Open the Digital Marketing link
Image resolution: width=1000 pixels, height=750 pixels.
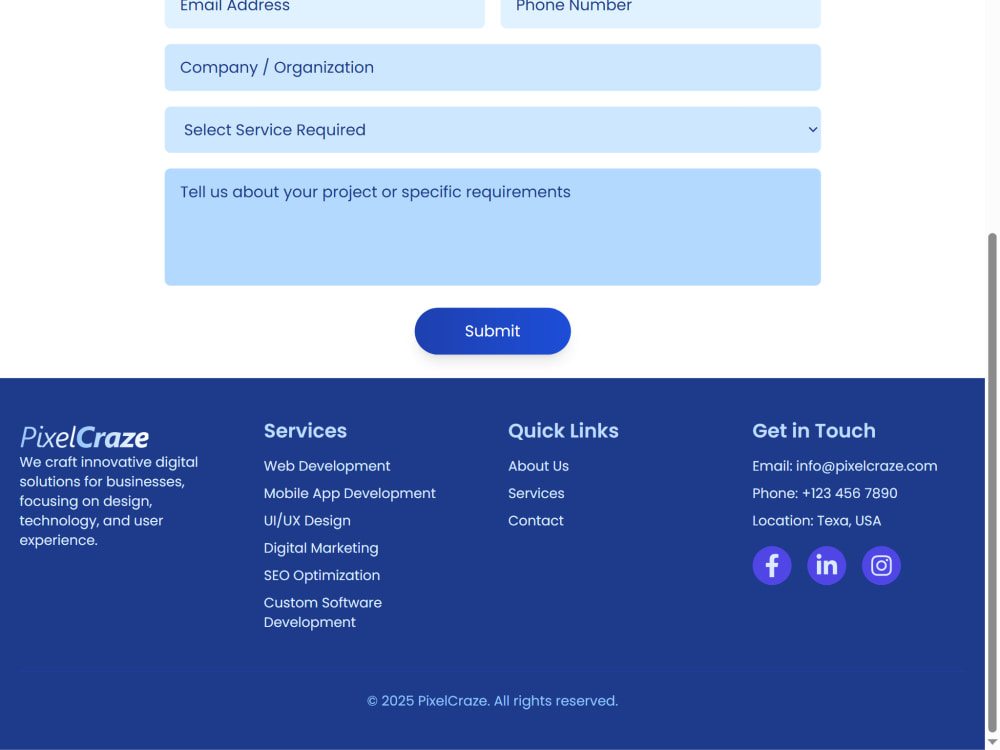[x=321, y=548]
